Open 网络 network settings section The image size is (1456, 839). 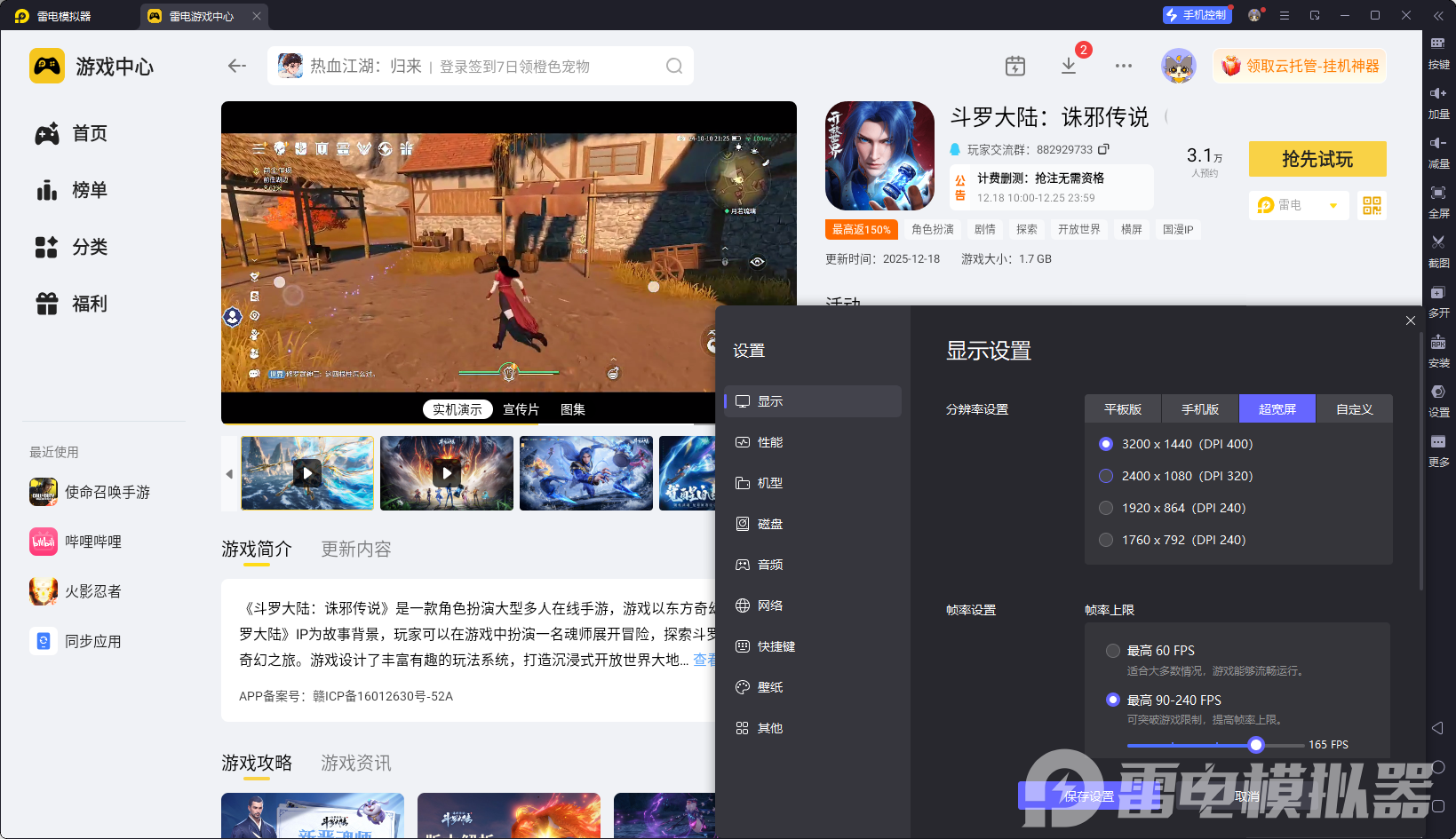[x=813, y=606]
